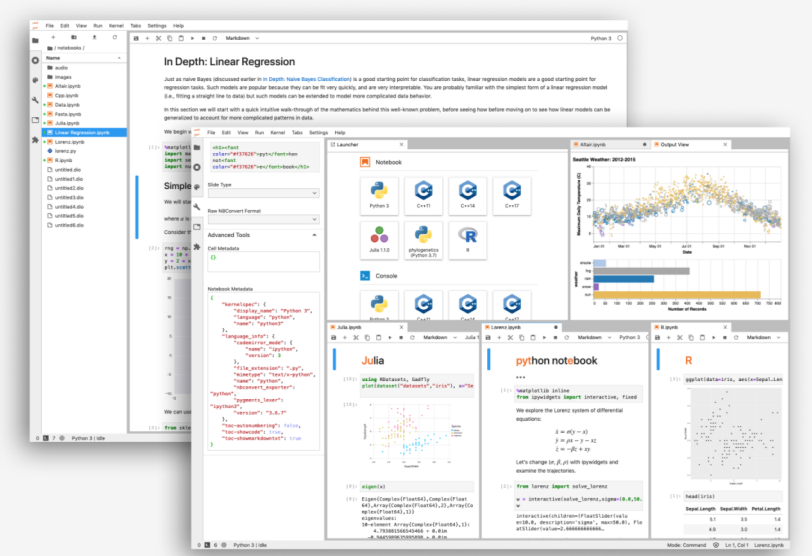Screen dimensions: 812x556
Task: Launch a C++14 notebook from the Launcher
Action: (x=468, y=196)
